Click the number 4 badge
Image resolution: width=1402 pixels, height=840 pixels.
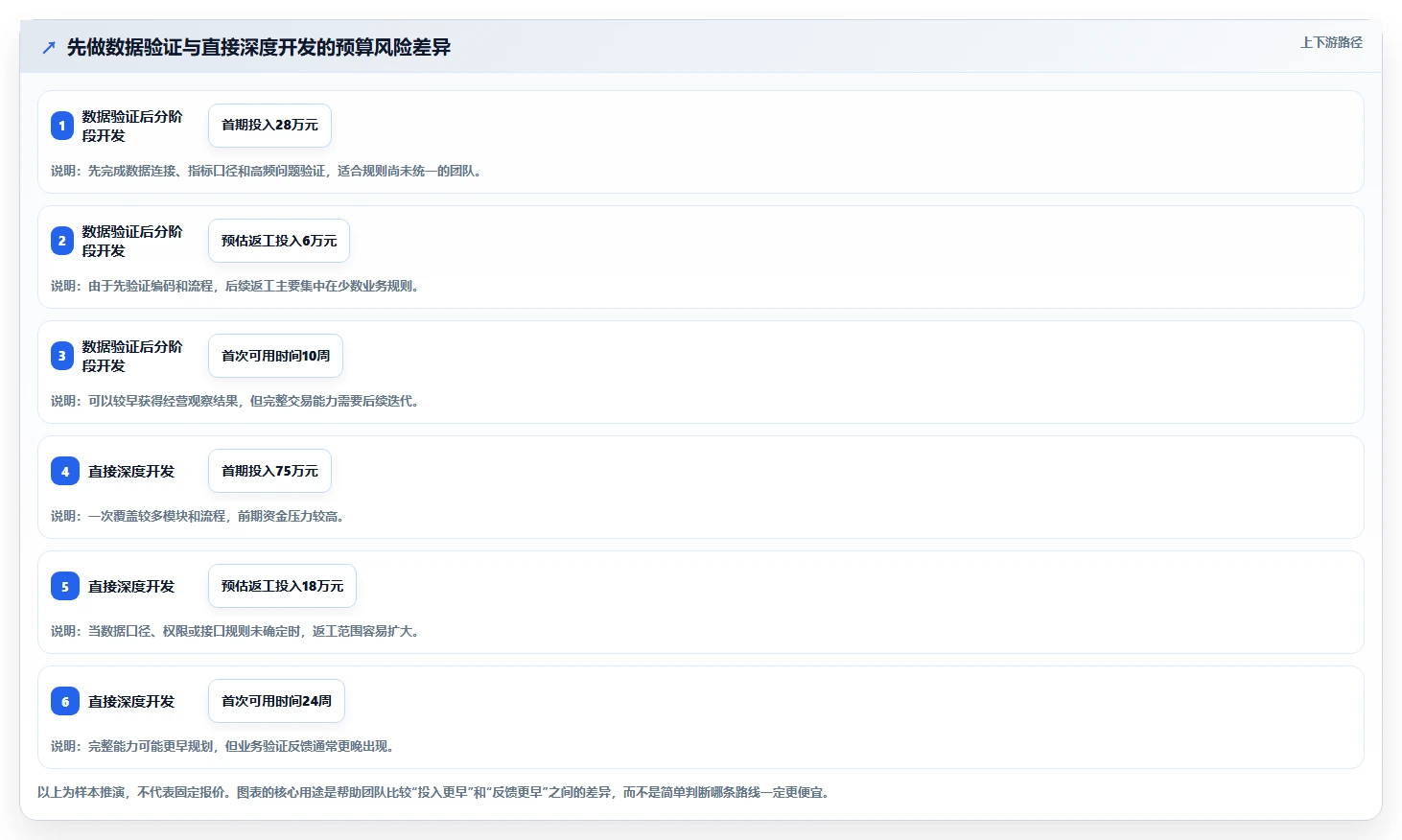[65, 471]
